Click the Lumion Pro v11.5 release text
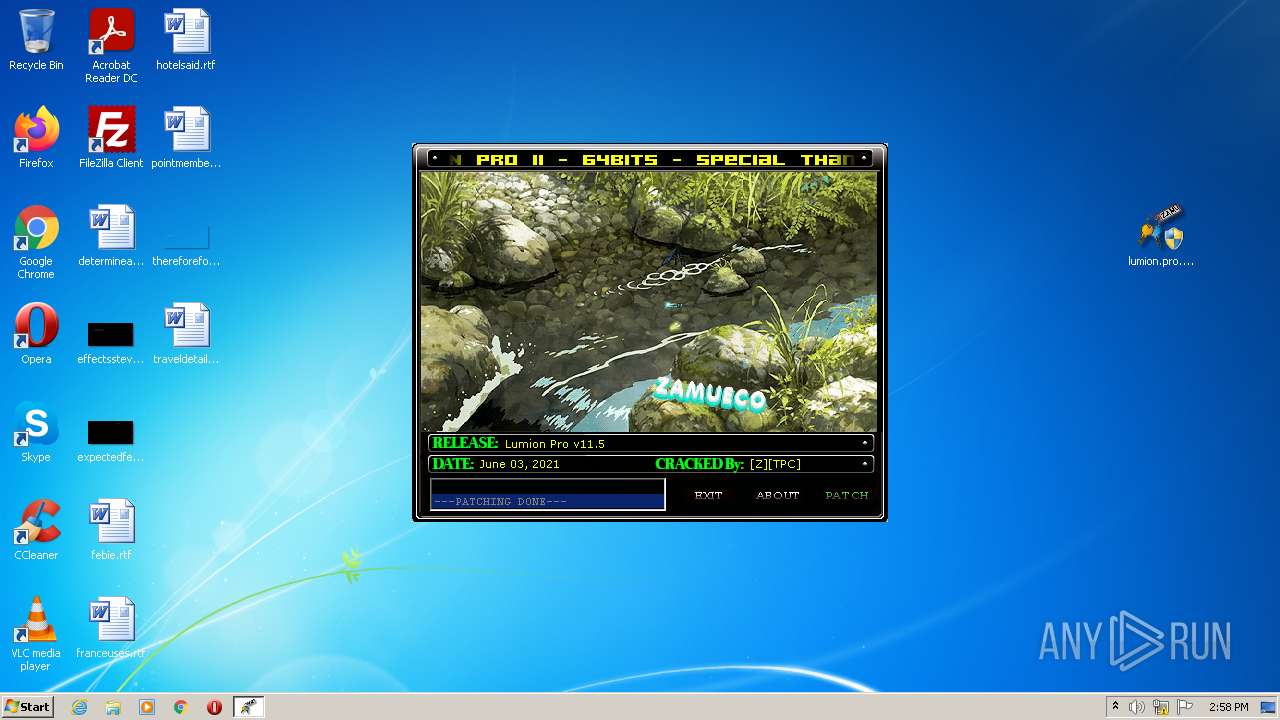The width and height of the screenshot is (1280, 720). pyautogui.click(x=554, y=443)
